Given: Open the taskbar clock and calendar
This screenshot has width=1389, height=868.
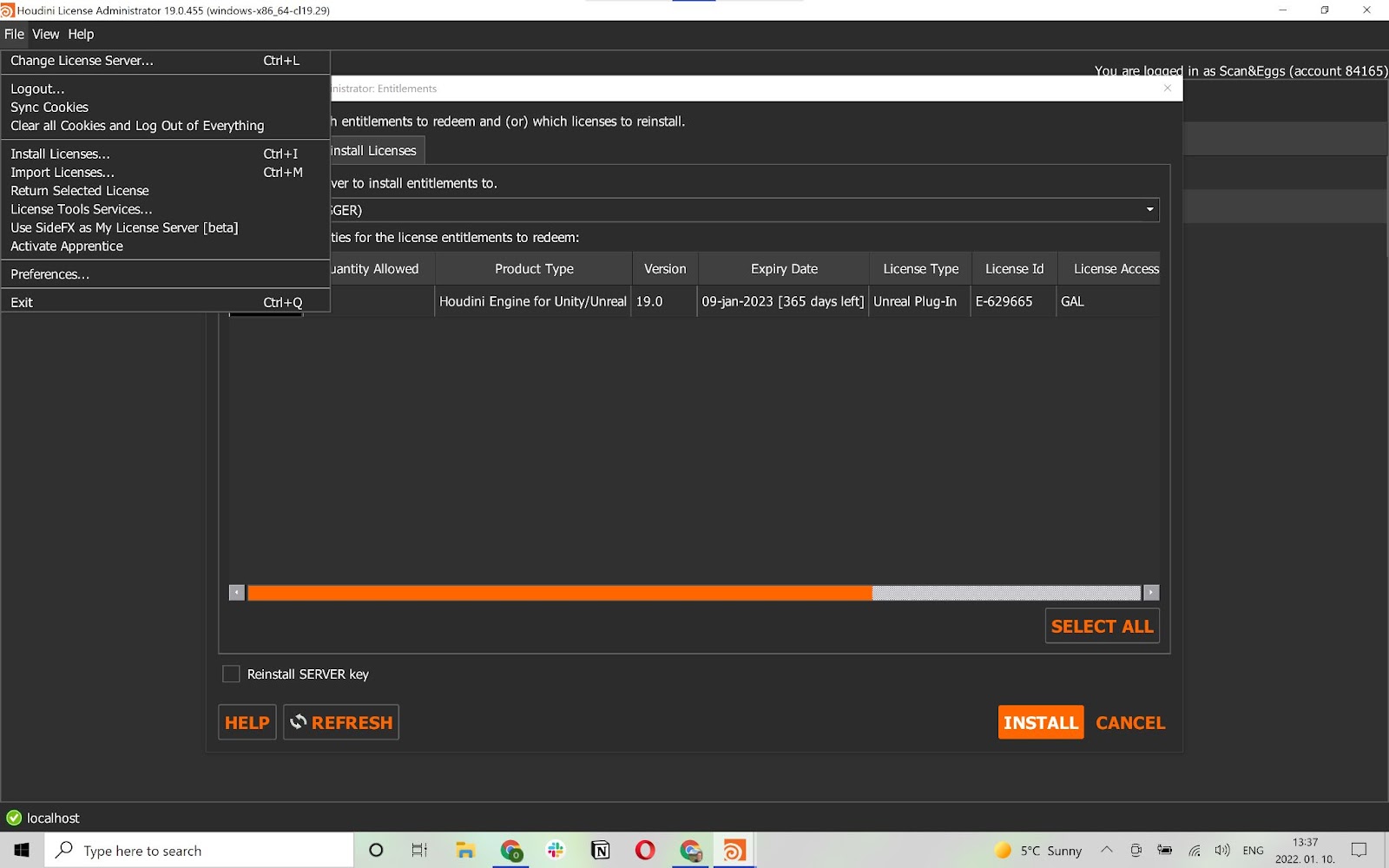Looking at the screenshot, I should click(x=1305, y=851).
